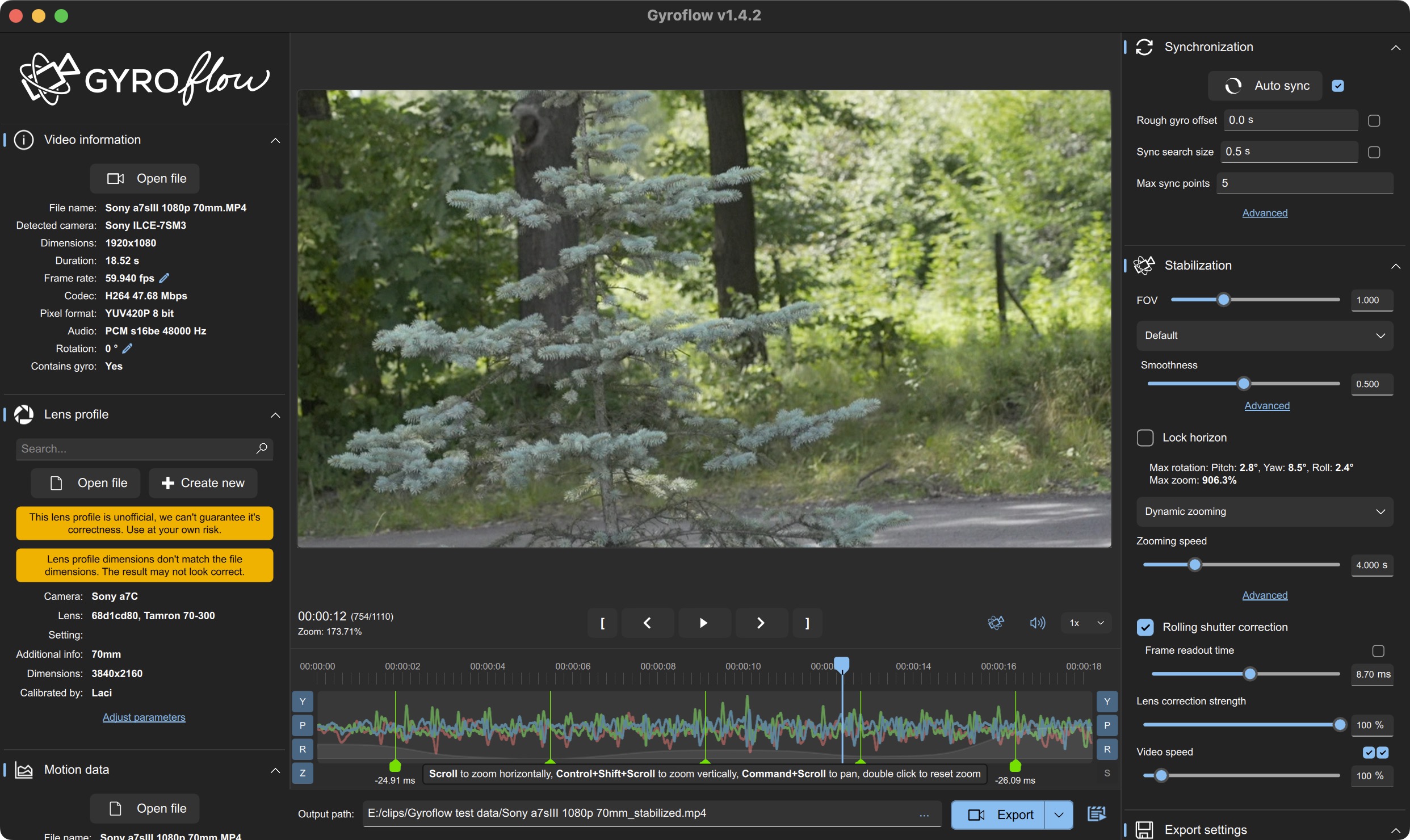1410x840 pixels.
Task: Click the Smoothness slider handle
Action: pos(1244,384)
